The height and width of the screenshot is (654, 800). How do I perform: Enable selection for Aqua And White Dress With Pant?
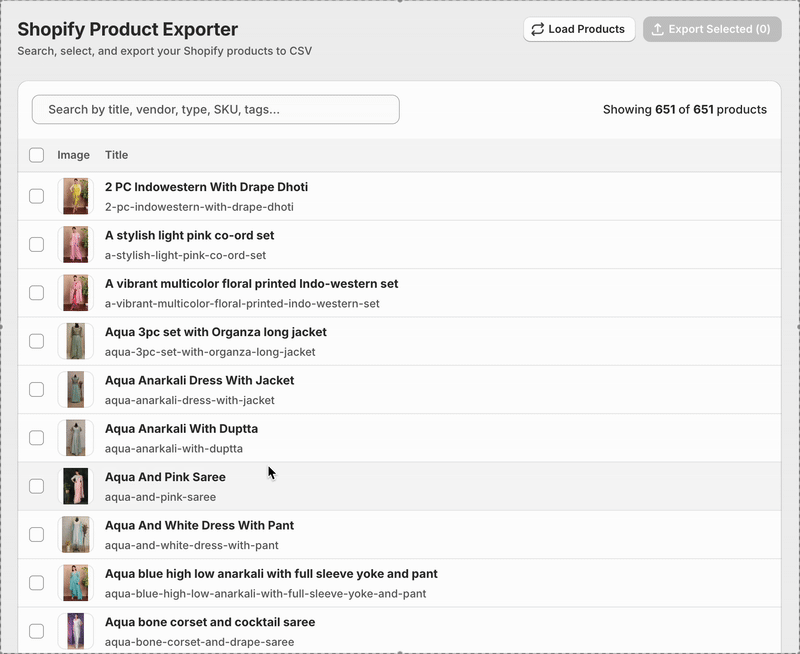[x=36, y=533]
